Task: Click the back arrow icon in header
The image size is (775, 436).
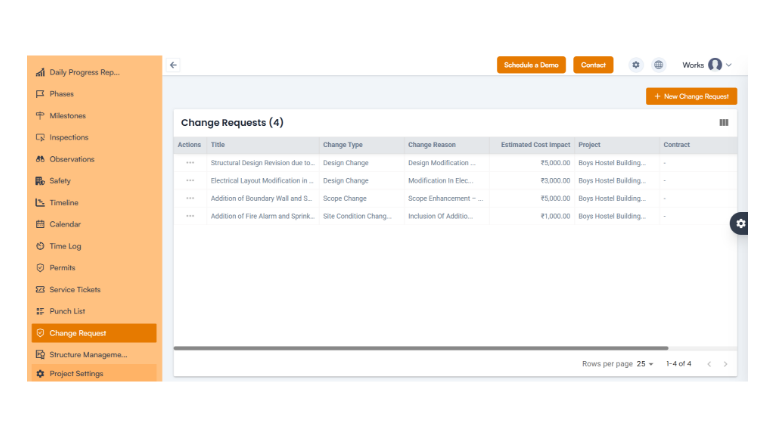Action: click(173, 65)
